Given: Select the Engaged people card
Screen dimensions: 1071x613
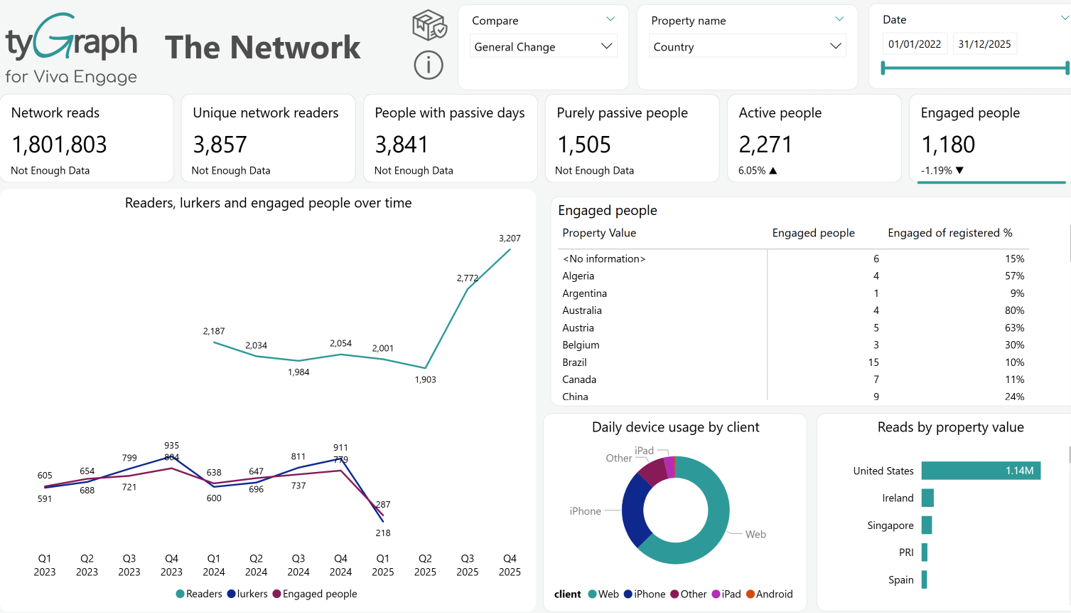Looking at the screenshot, I should point(990,139).
